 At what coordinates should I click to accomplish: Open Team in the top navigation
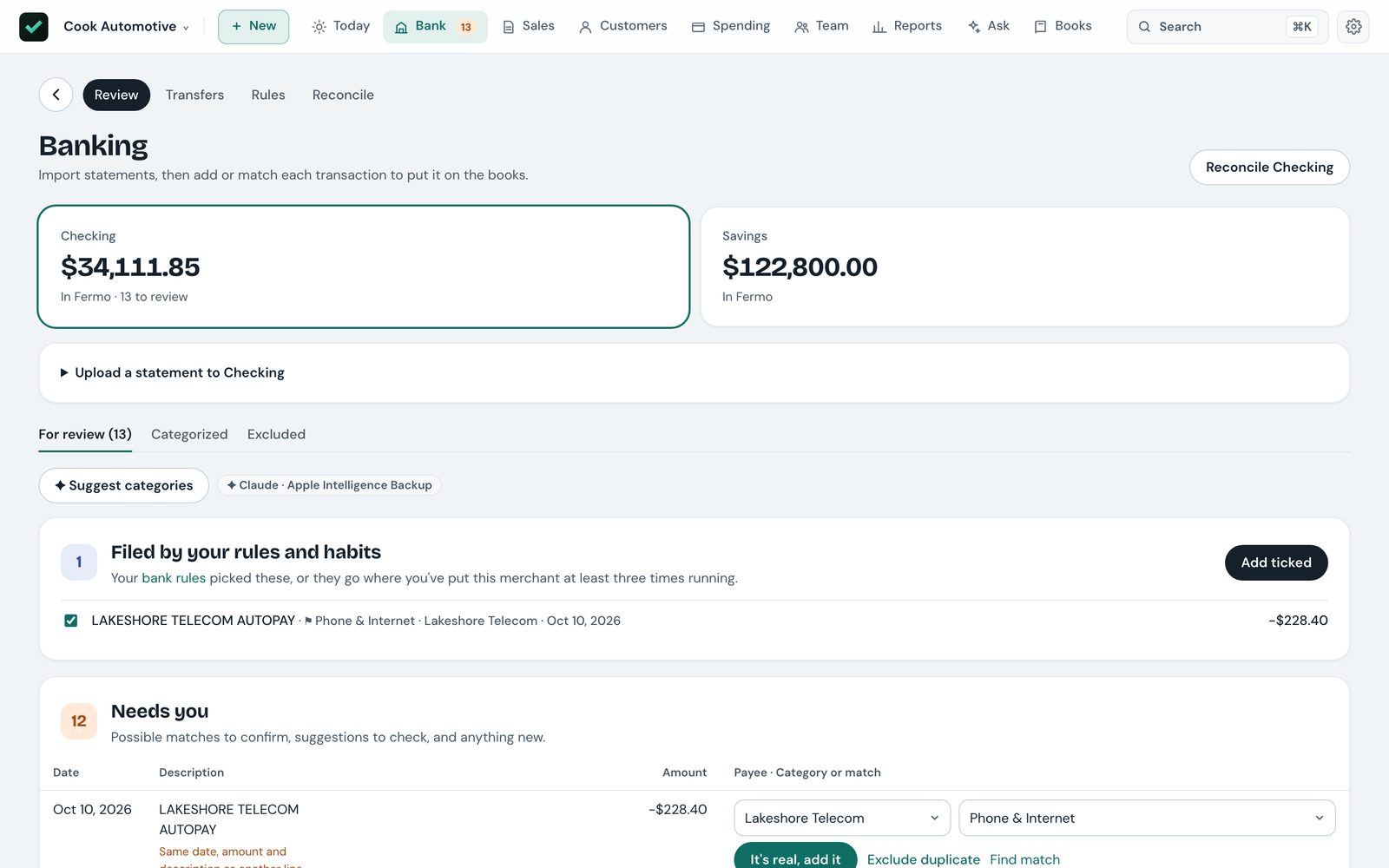click(x=821, y=27)
